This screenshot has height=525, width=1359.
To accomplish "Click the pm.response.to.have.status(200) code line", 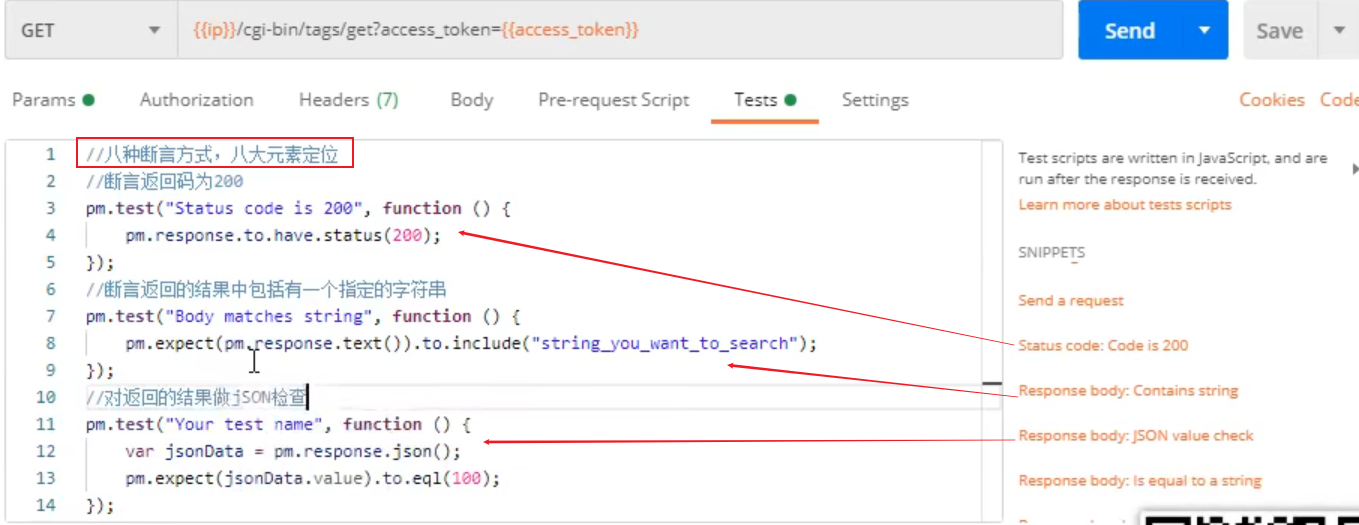I will [x=283, y=235].
